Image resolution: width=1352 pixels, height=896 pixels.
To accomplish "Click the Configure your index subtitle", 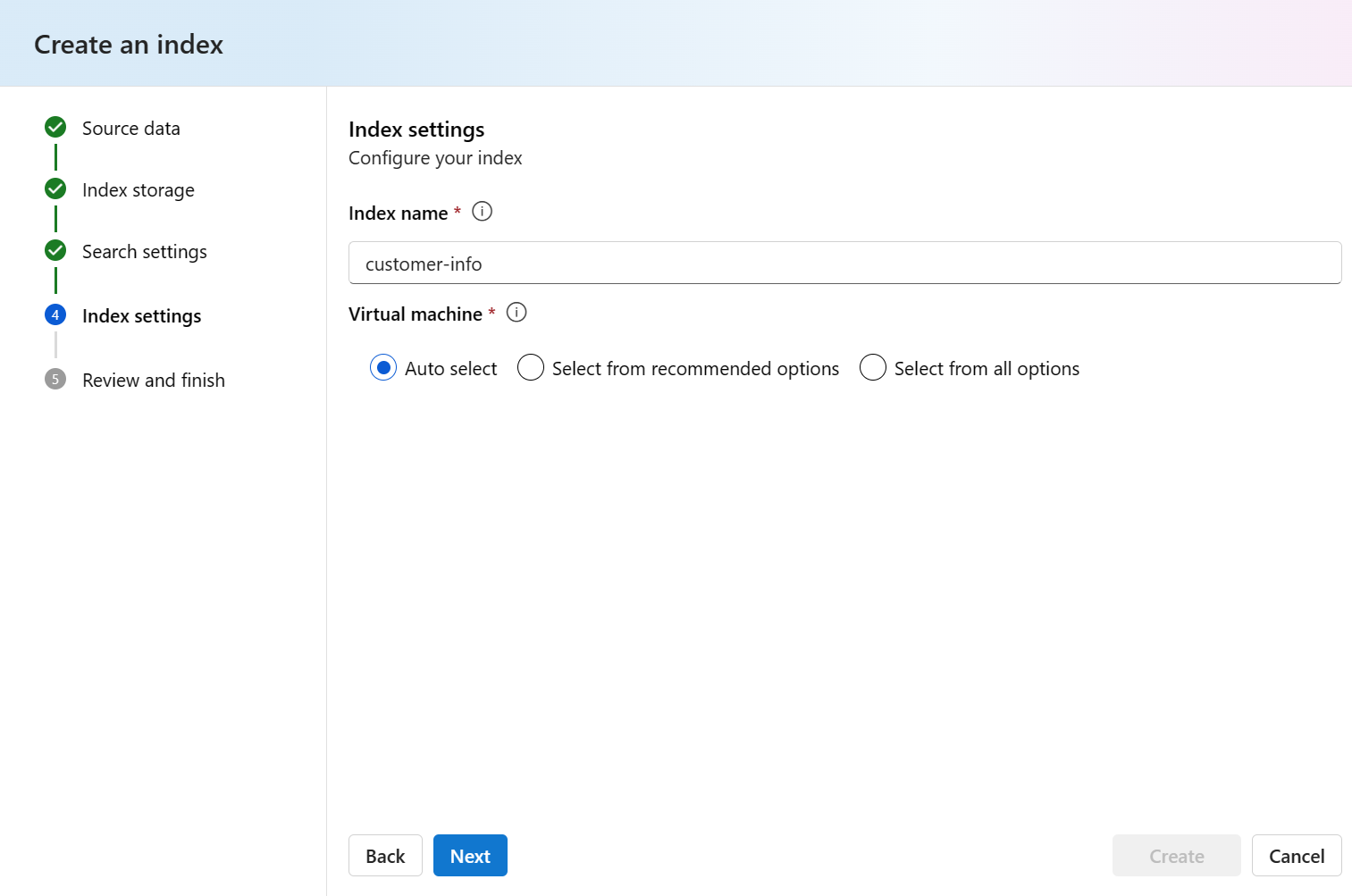I will (435, 158).
